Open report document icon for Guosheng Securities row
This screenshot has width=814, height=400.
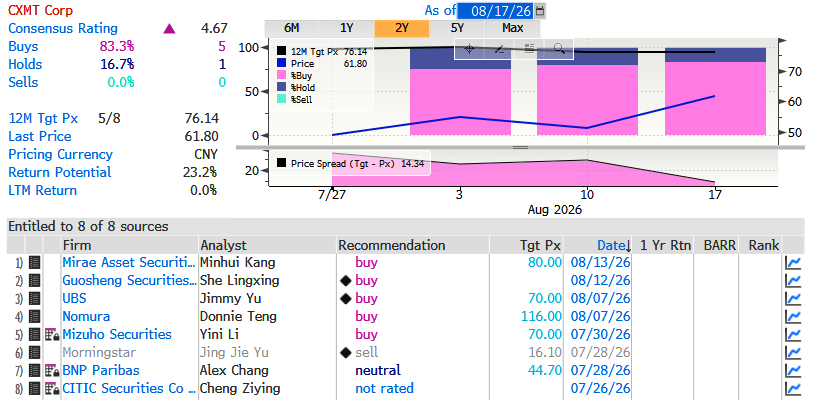tap(34, 281)
